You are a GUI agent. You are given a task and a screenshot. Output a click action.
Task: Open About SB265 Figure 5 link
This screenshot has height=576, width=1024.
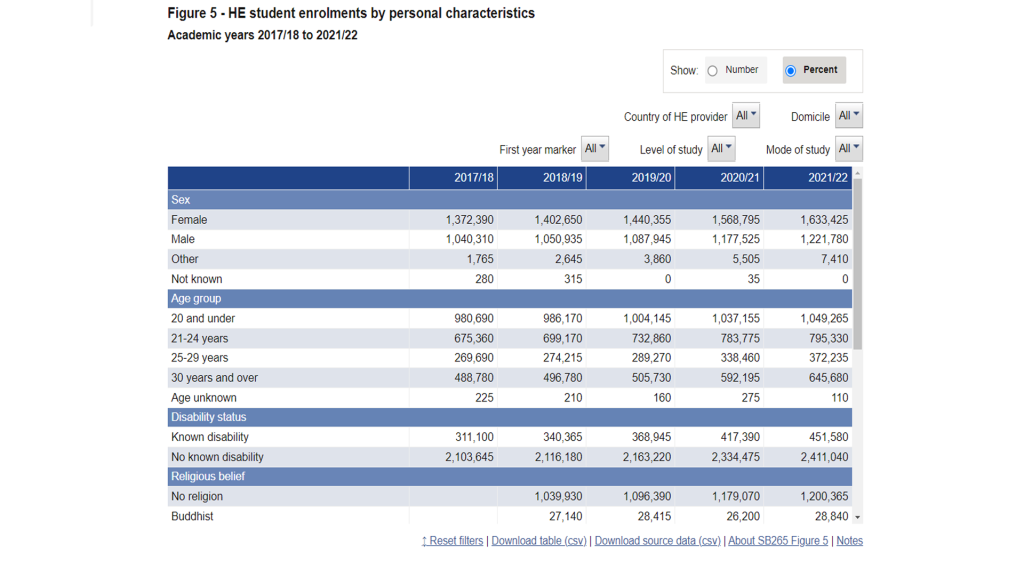pyautogui.click(x=778, y=541)
